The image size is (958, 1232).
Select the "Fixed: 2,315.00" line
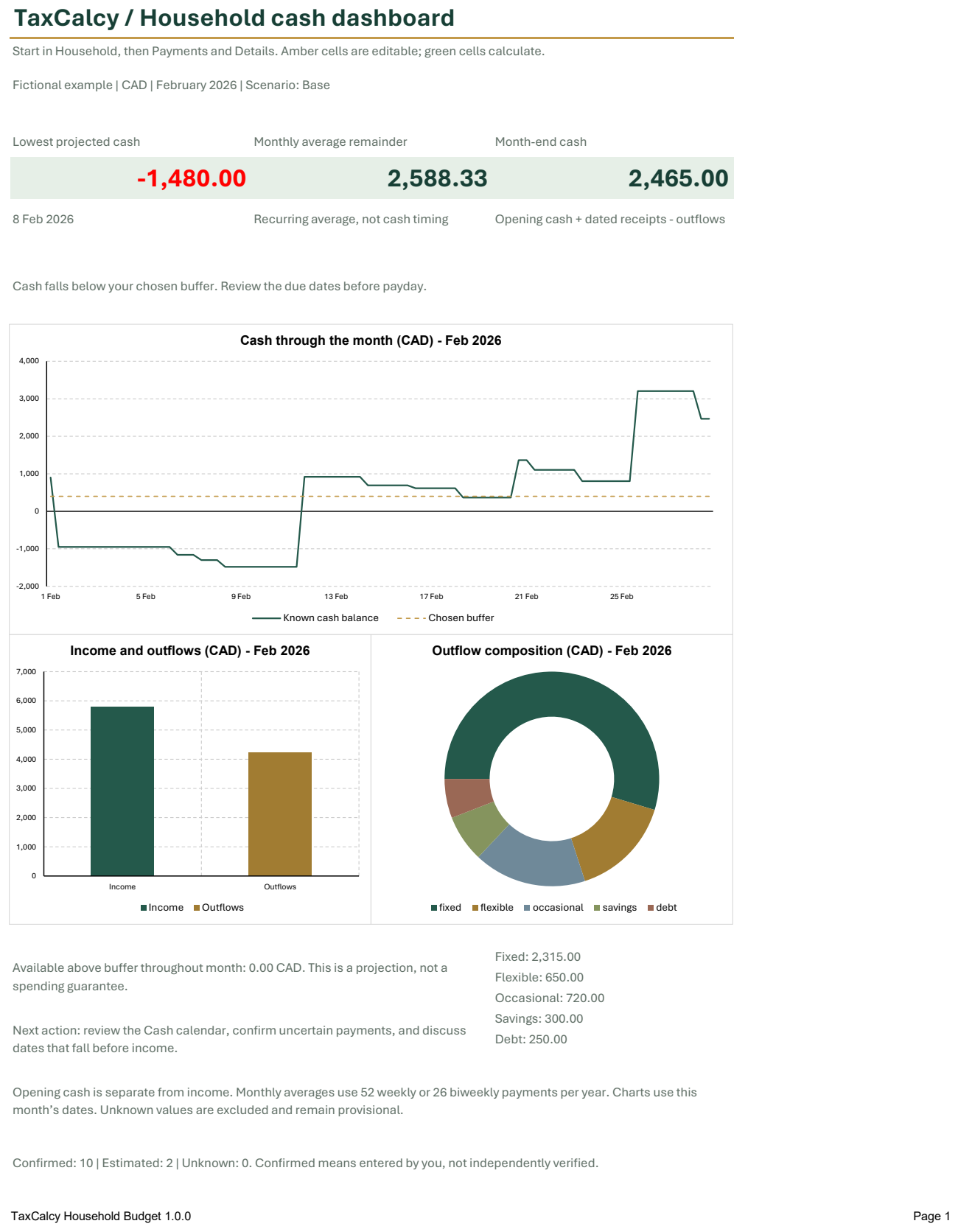[538, 956]
